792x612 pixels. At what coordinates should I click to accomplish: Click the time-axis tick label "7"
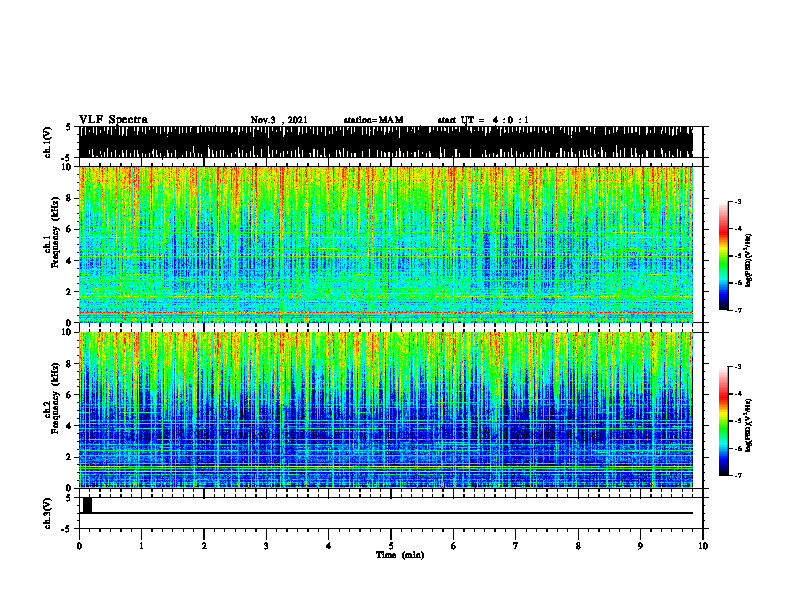pos(516,546)
